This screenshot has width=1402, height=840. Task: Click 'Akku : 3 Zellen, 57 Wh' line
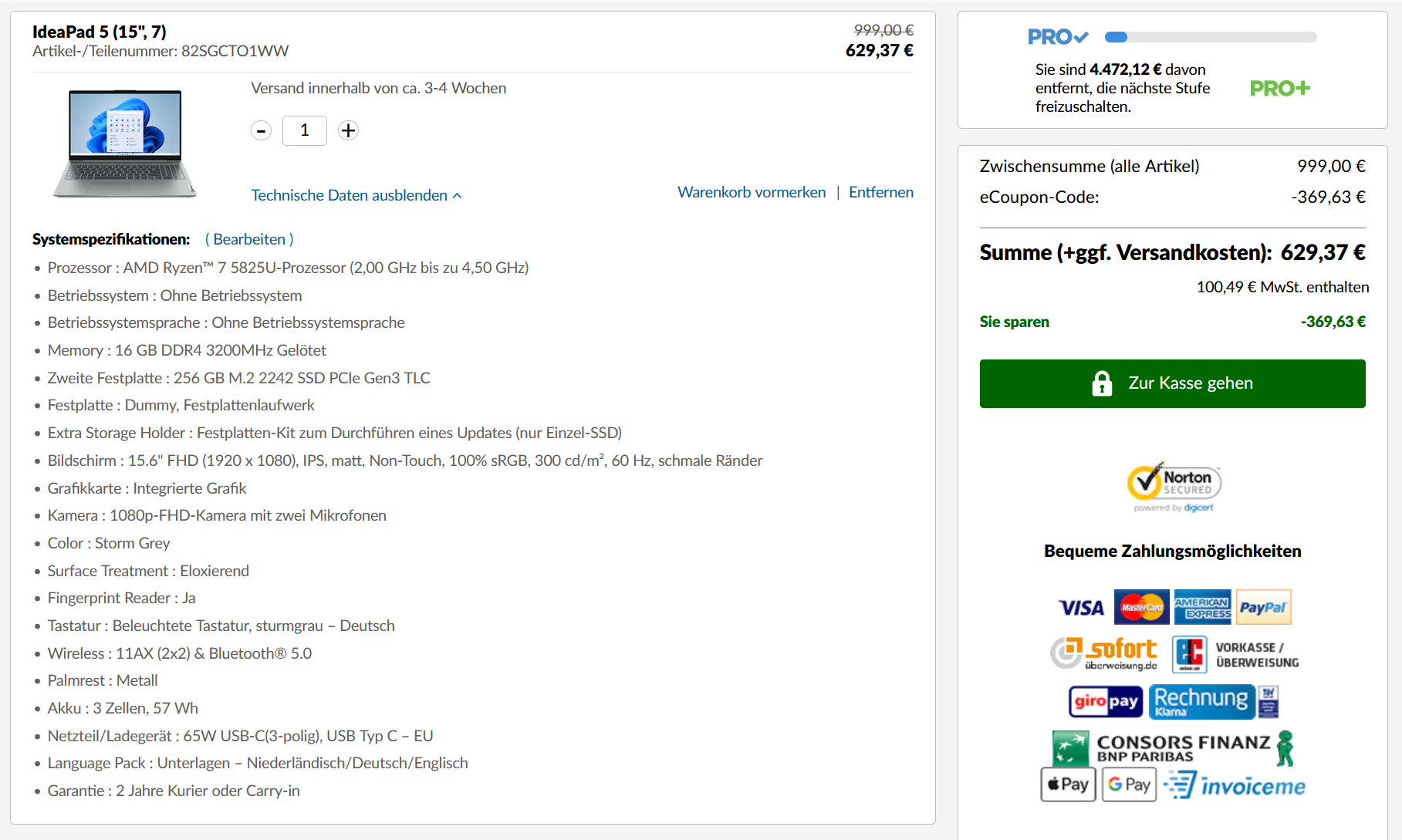point(123,708)
